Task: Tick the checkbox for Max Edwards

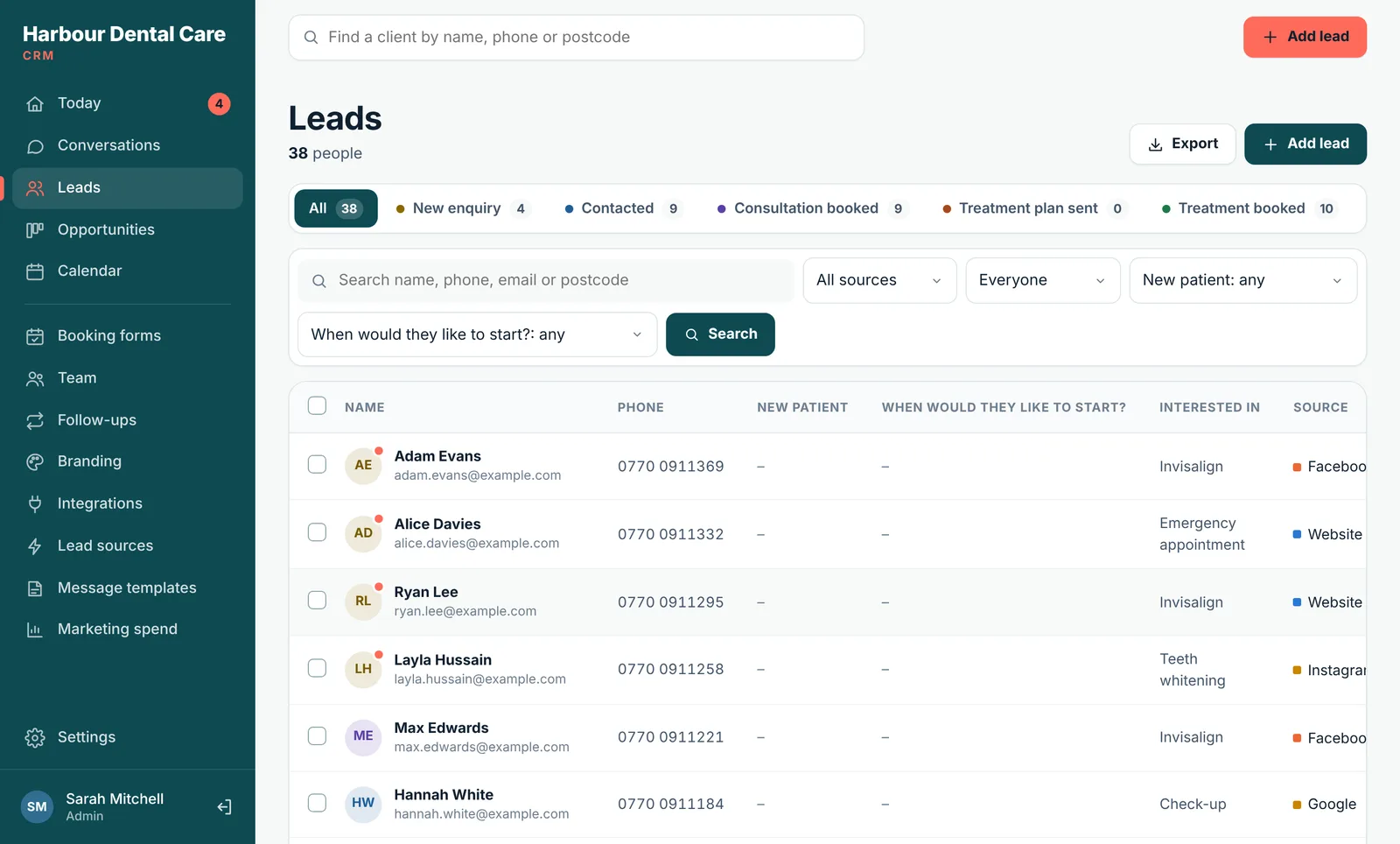Action: (317, 735)
